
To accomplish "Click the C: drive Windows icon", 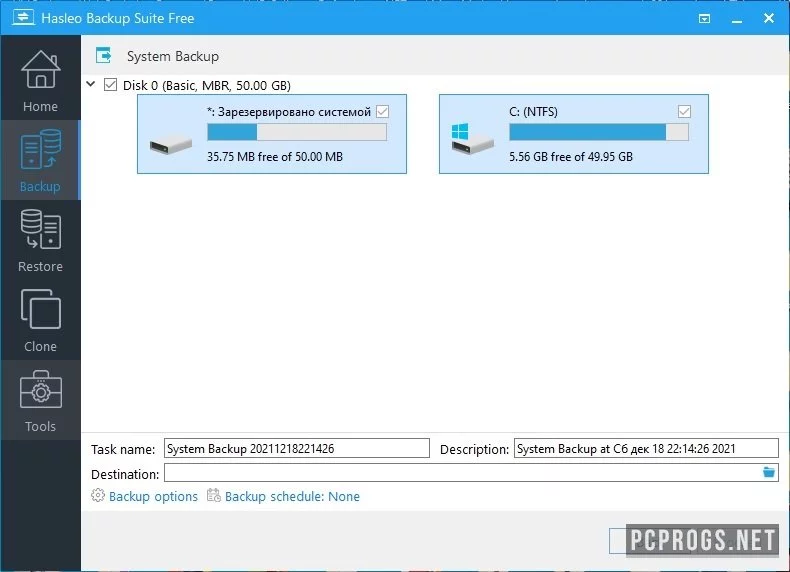I will point(460,132).
